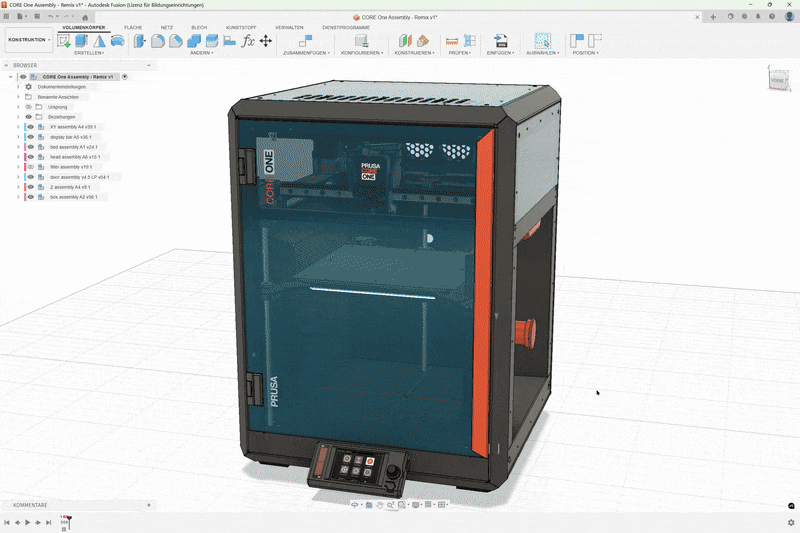Click the Capture Position icon
The image size is (800, 533).
[577, 41]
